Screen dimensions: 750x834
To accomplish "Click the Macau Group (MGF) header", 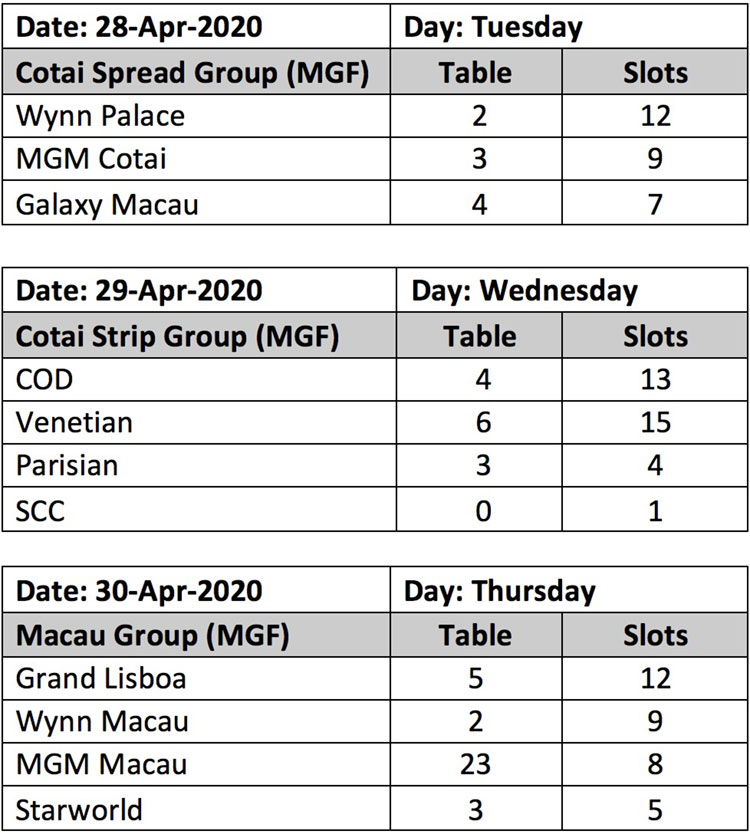I will point(153,636).
